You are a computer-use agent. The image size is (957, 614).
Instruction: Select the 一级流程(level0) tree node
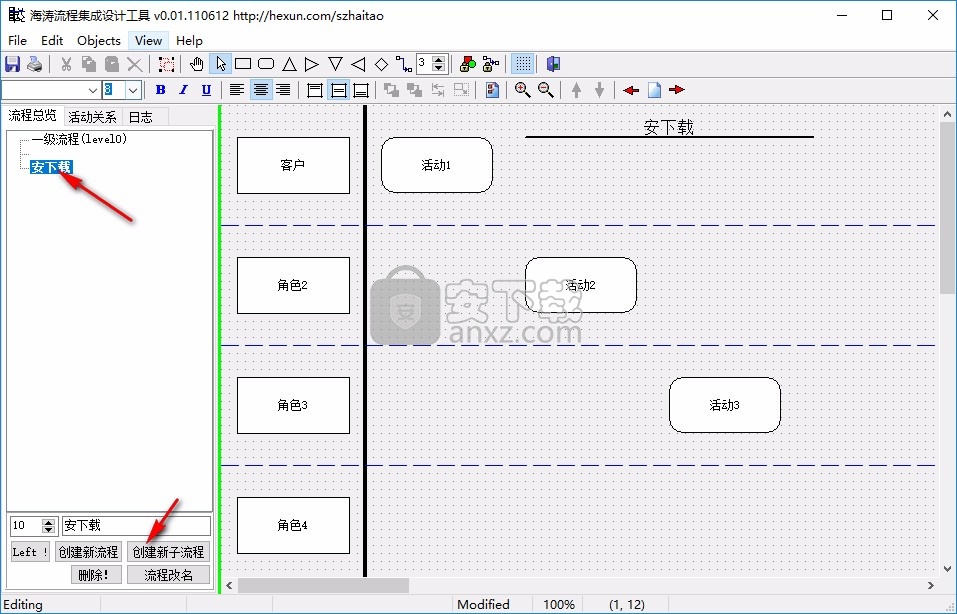pyautogui.click(x=79, y=139)
